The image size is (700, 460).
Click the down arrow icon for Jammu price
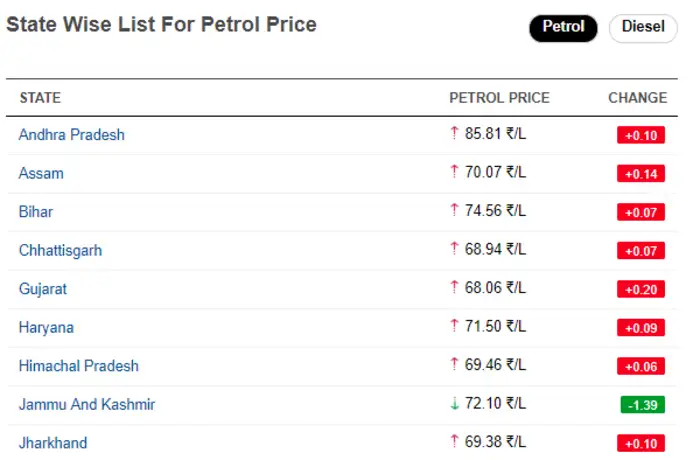pos(454,404)
